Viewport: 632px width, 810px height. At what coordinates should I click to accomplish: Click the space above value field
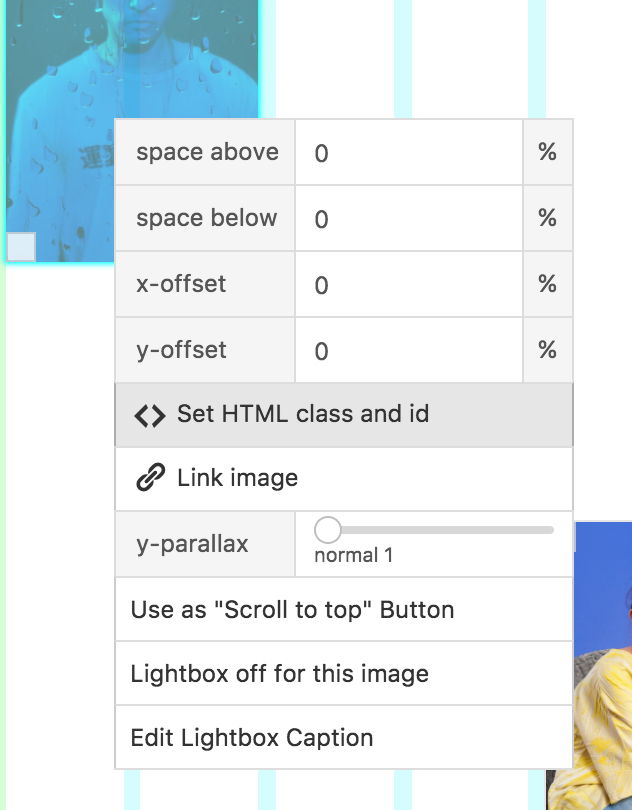click(x=408, y=153)
